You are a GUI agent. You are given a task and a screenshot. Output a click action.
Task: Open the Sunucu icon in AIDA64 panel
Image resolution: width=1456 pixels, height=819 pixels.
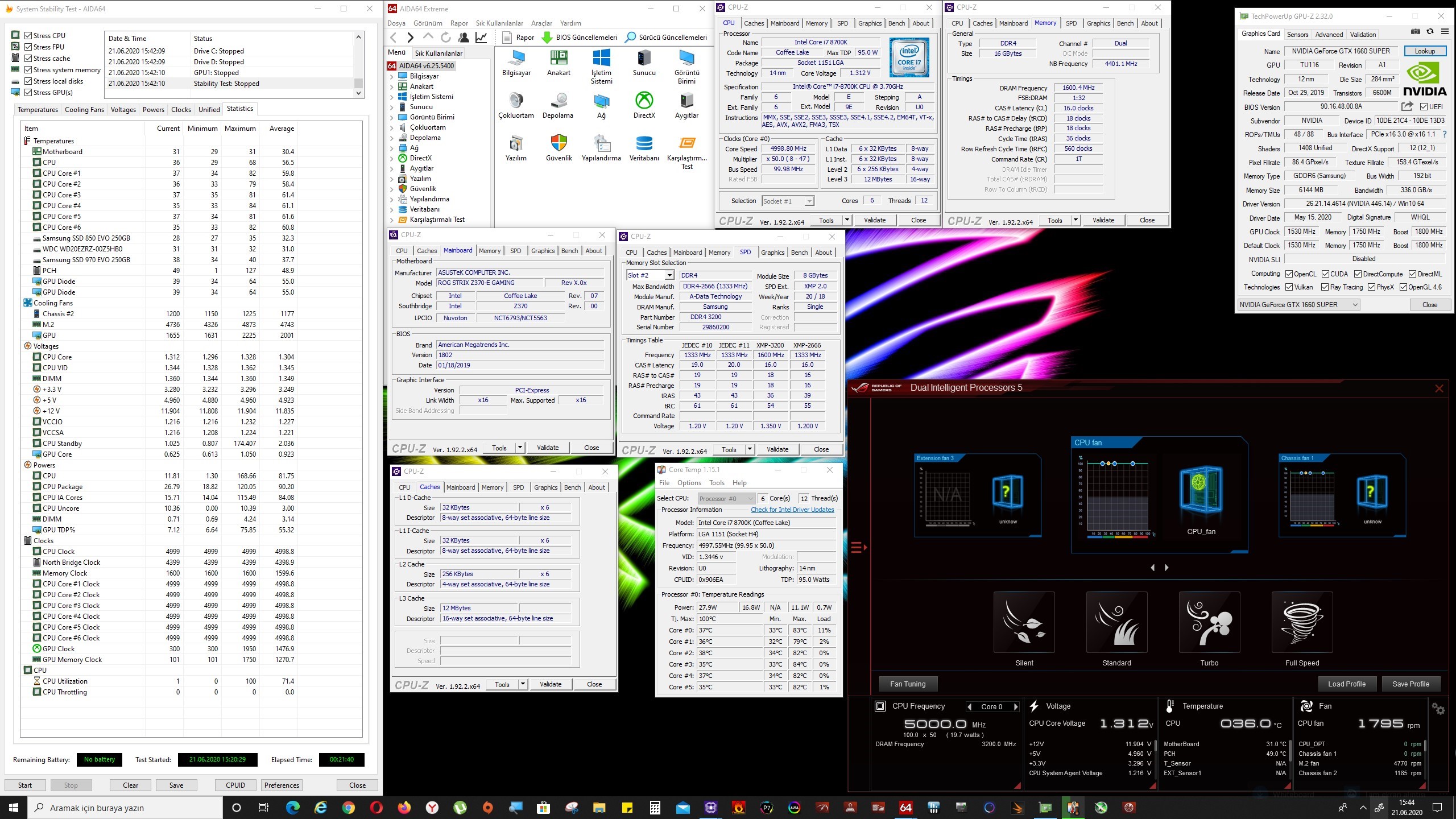click(x=644, y=58)
